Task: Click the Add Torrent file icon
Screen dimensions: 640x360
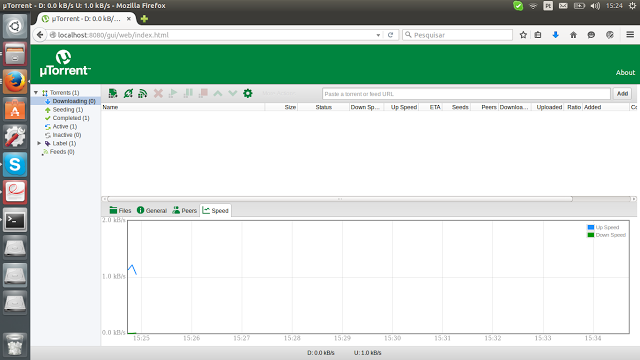Action: tap(113, 93)
